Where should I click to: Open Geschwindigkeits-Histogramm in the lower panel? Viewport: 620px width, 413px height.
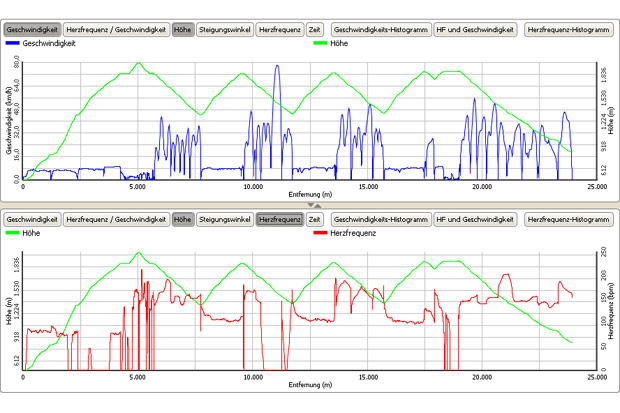point(380,218)
